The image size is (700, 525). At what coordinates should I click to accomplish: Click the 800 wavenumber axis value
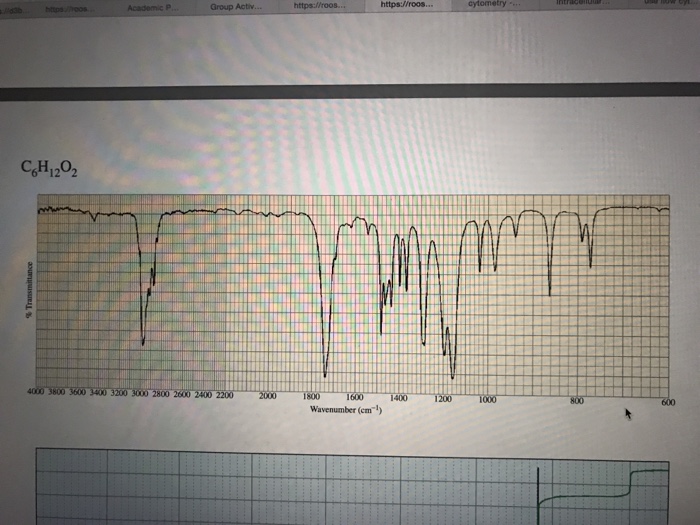pyautogui.click(x=577, y=401)
